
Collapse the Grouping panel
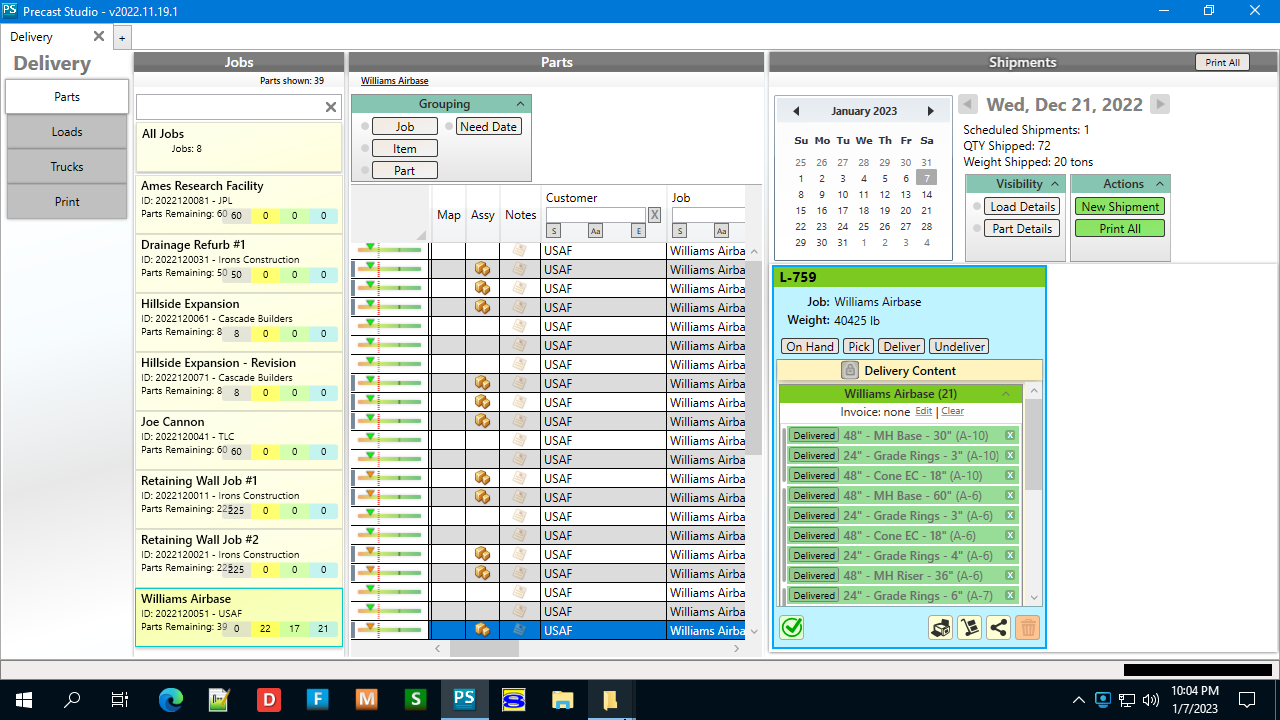pos(520,104)
